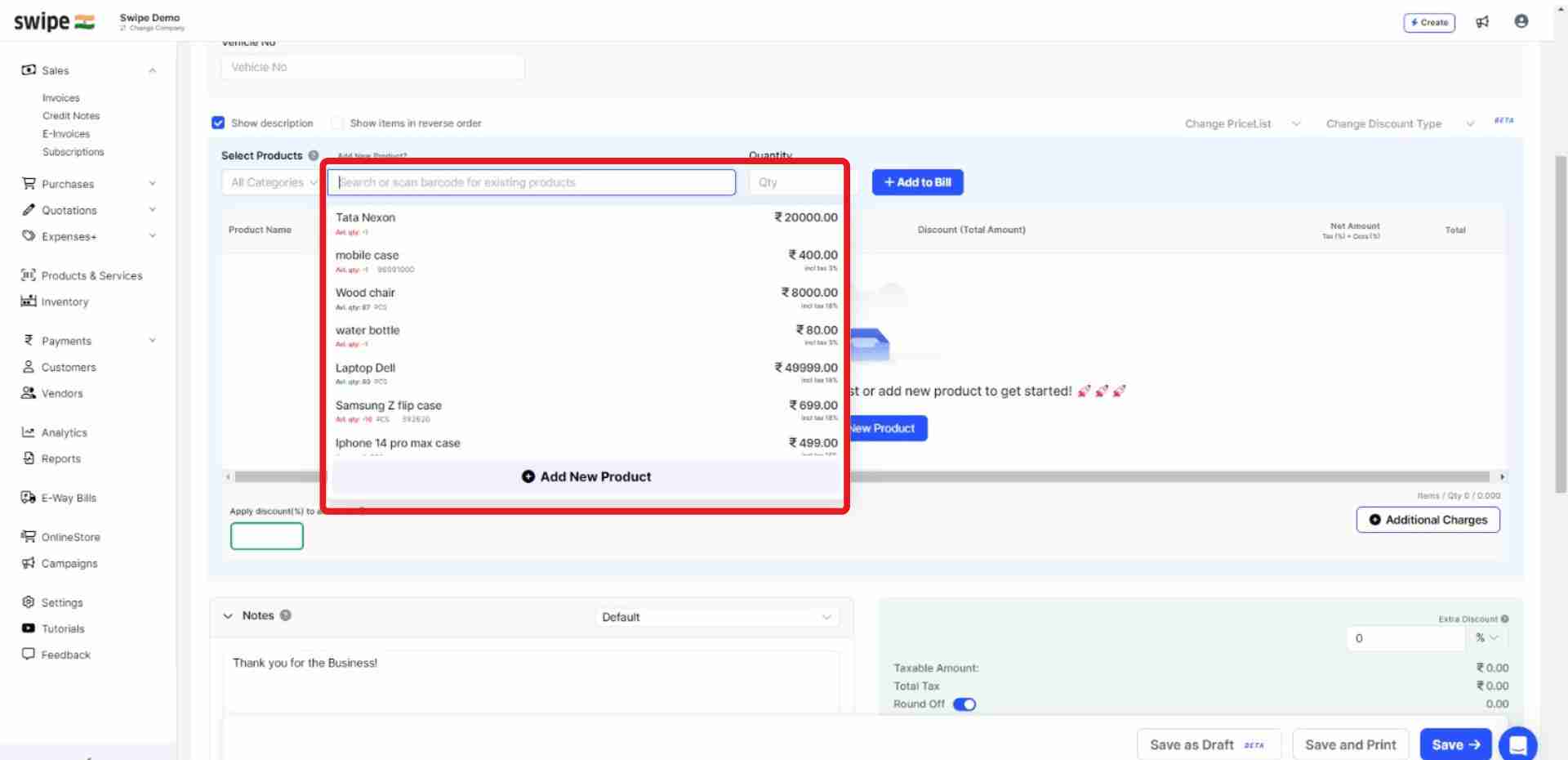Click the Quotations pencil icon

coord(29,210)
